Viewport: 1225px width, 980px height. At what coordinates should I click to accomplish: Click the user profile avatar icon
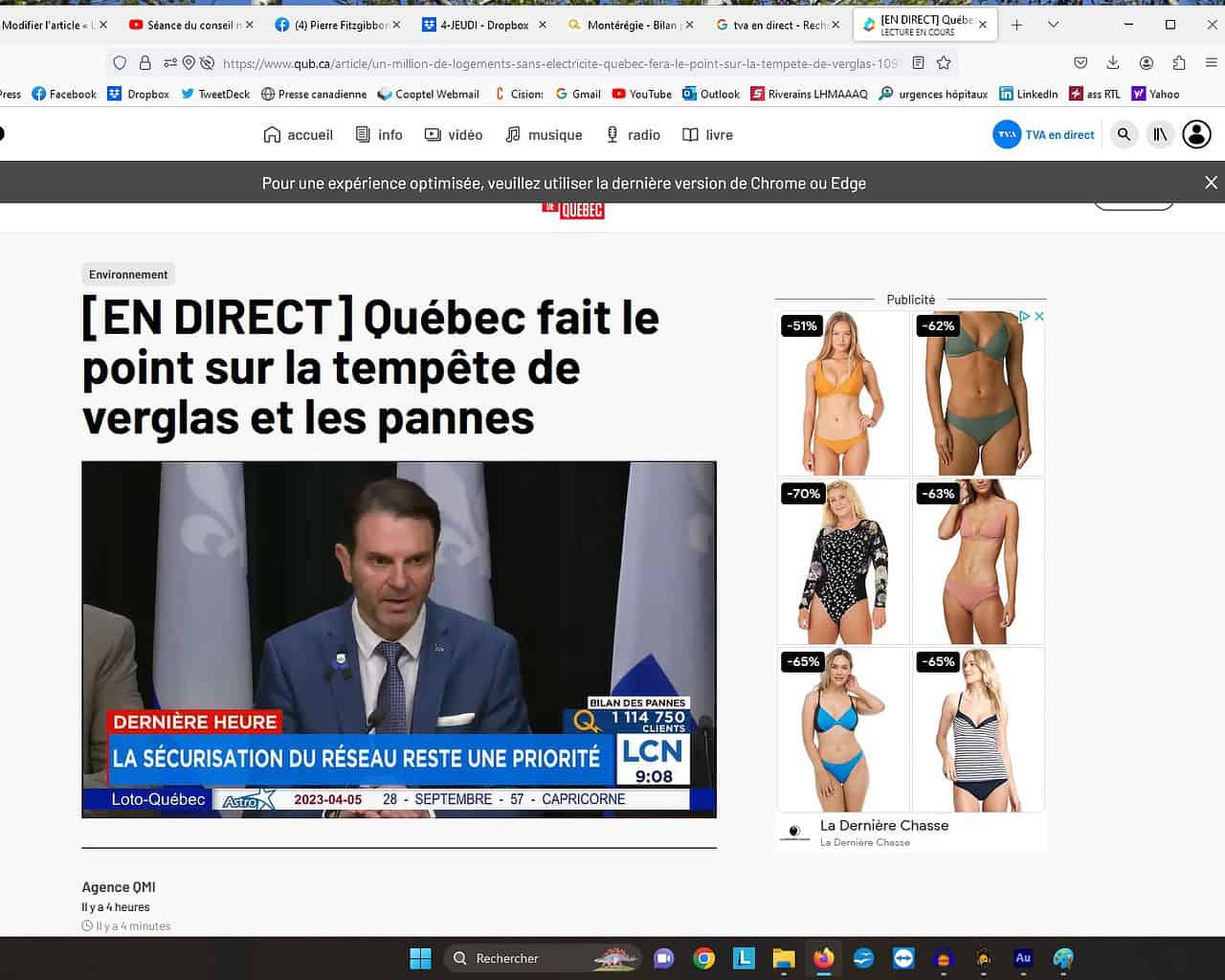[x=1196, y=135]
